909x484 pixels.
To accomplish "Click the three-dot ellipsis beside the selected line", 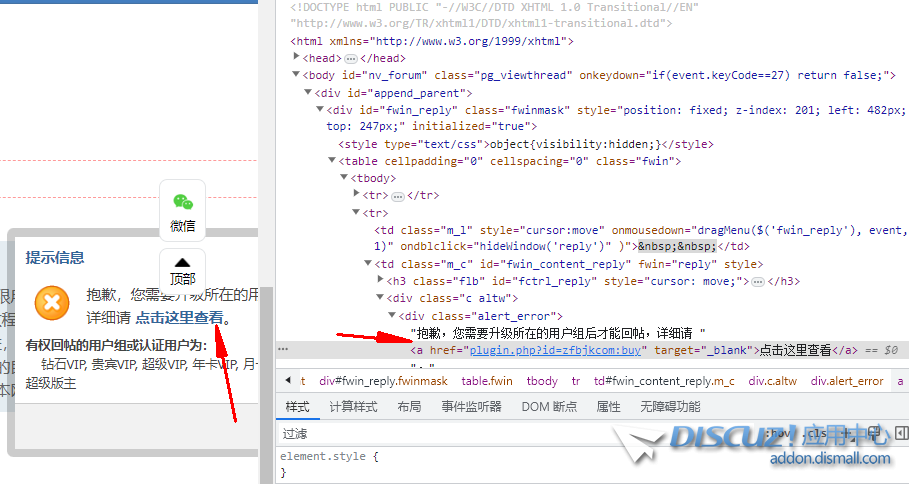I will (x=283, y=350).
